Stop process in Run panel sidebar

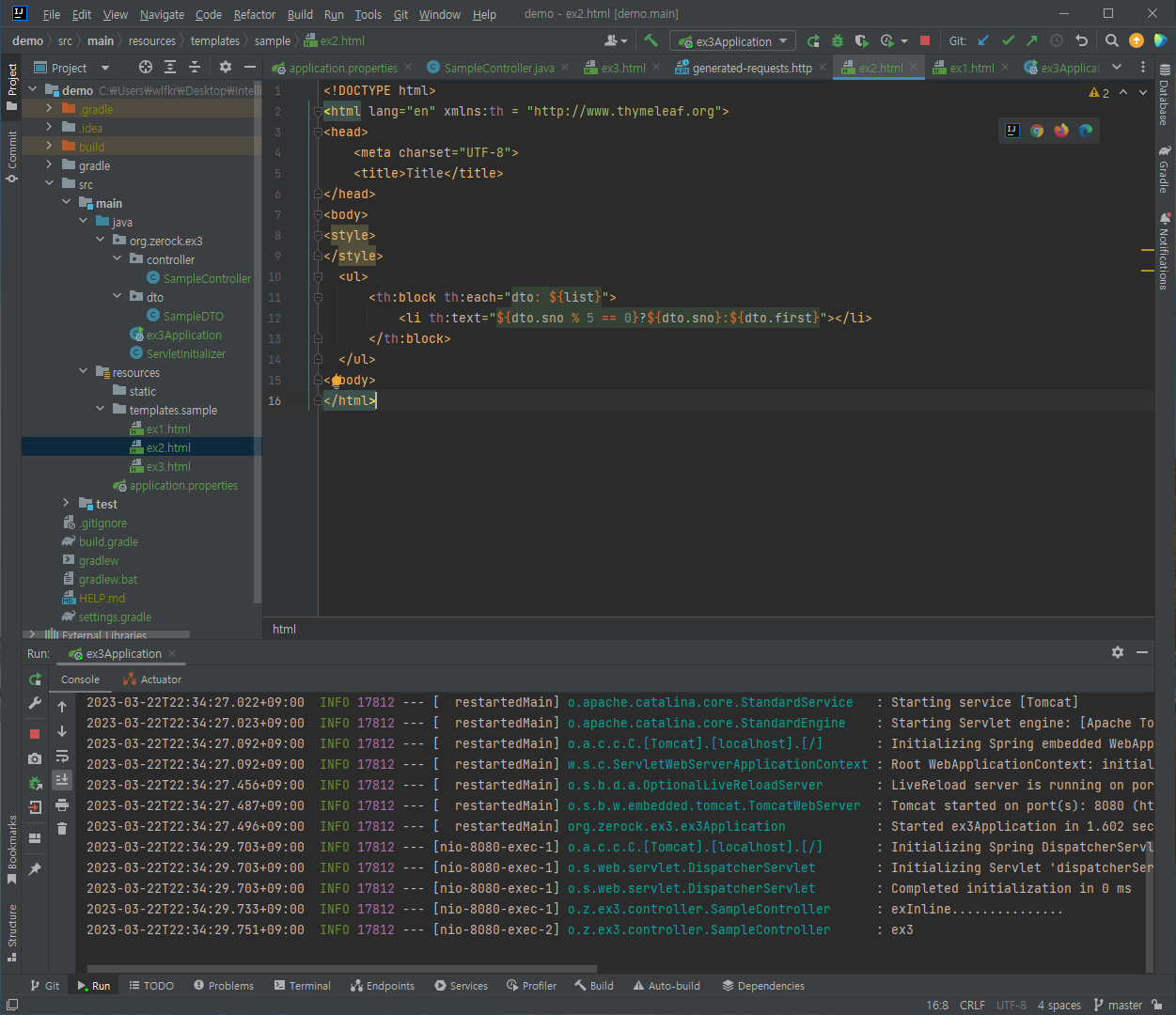[x=35, y=733]
